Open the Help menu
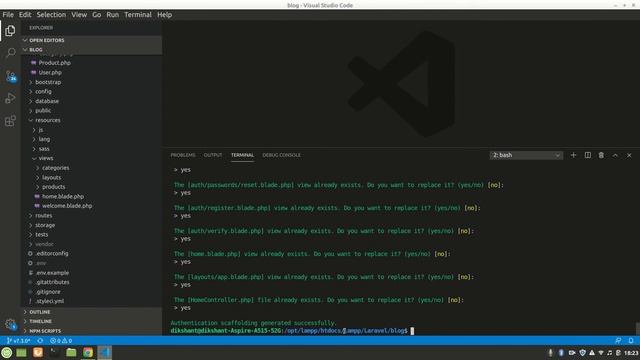The width and height of the screenshot is (640, 360). (x=164, y=15)
